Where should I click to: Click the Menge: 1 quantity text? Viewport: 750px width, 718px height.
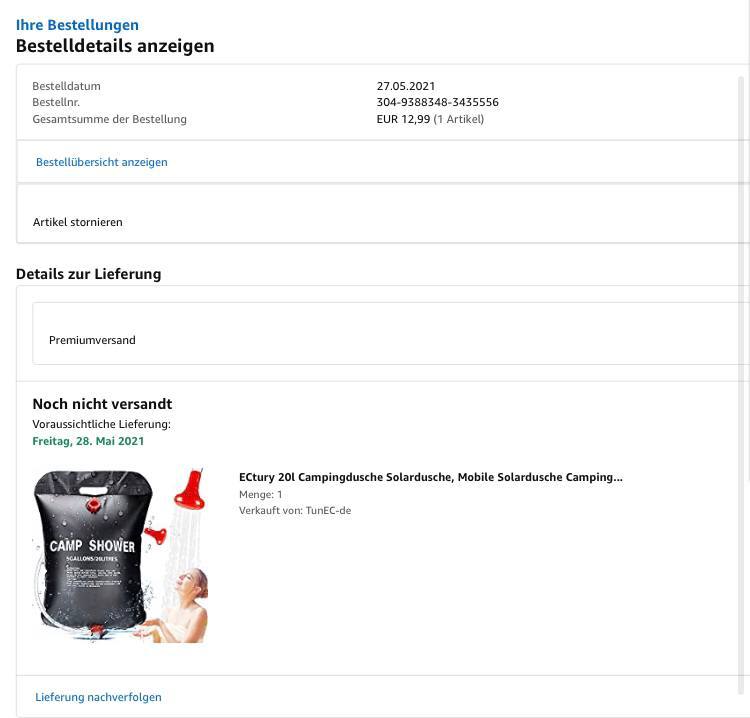[x=261, y=494]
